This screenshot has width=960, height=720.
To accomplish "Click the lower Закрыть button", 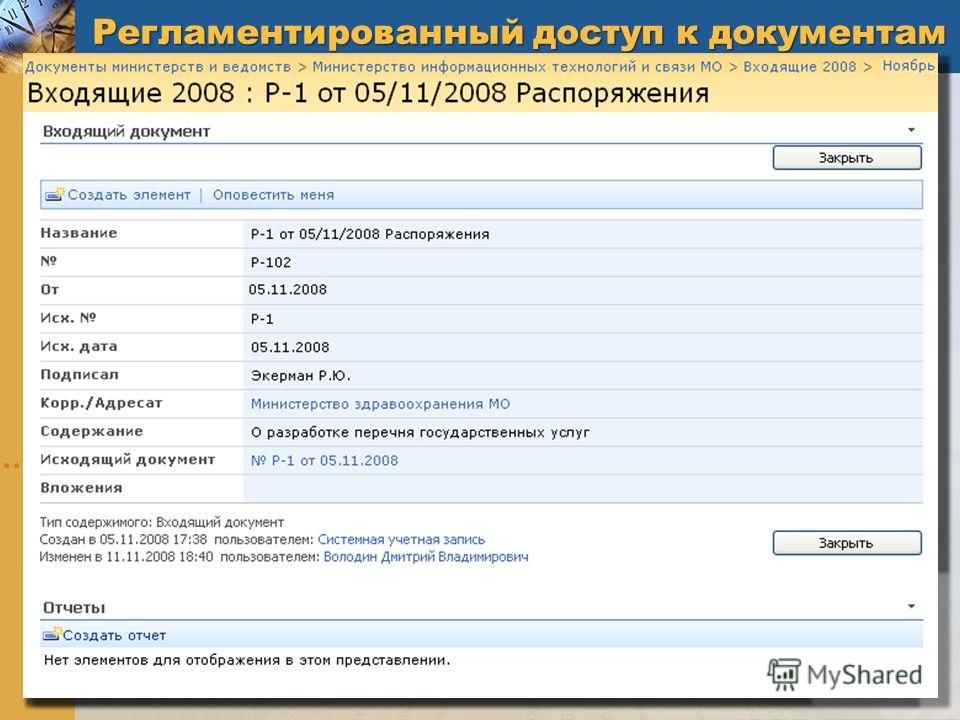I will pos(847,542).
